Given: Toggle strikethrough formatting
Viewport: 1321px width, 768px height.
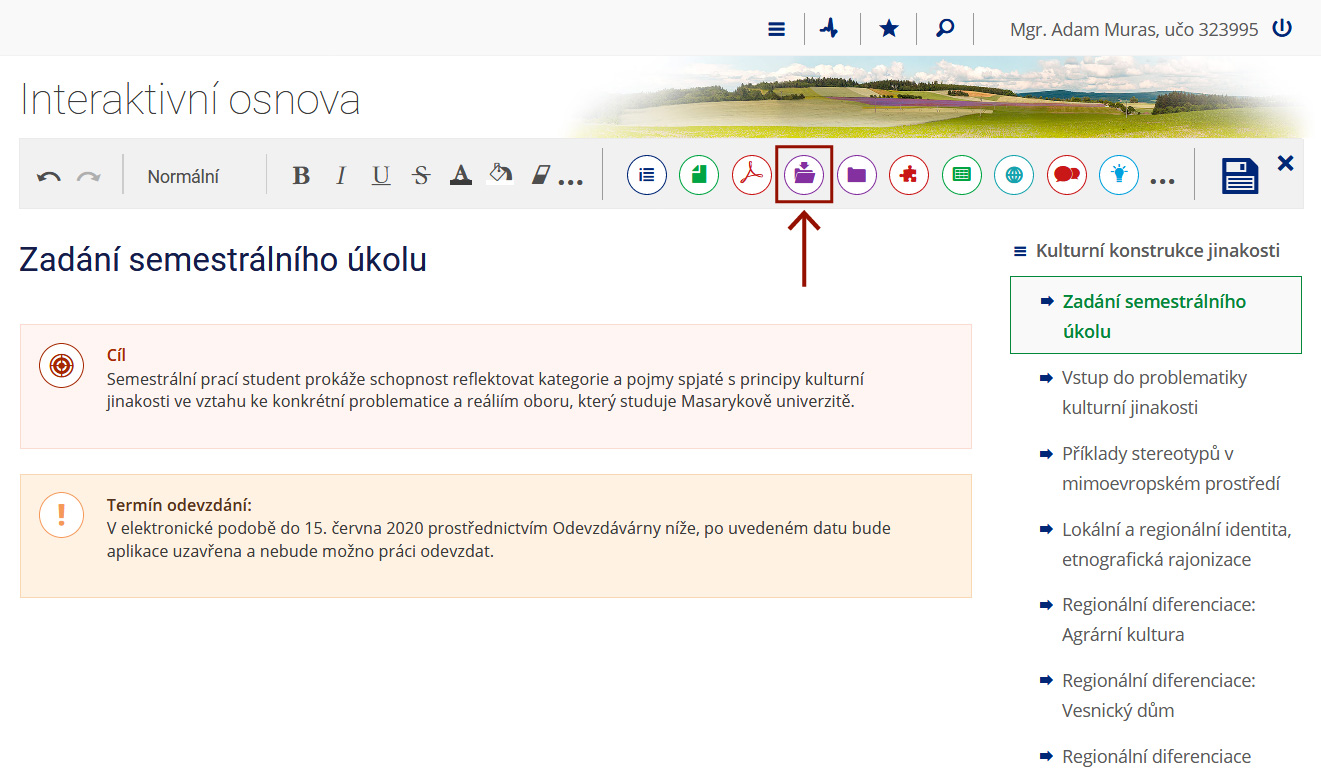Looking at the screenshot, I should click(421, 176).
